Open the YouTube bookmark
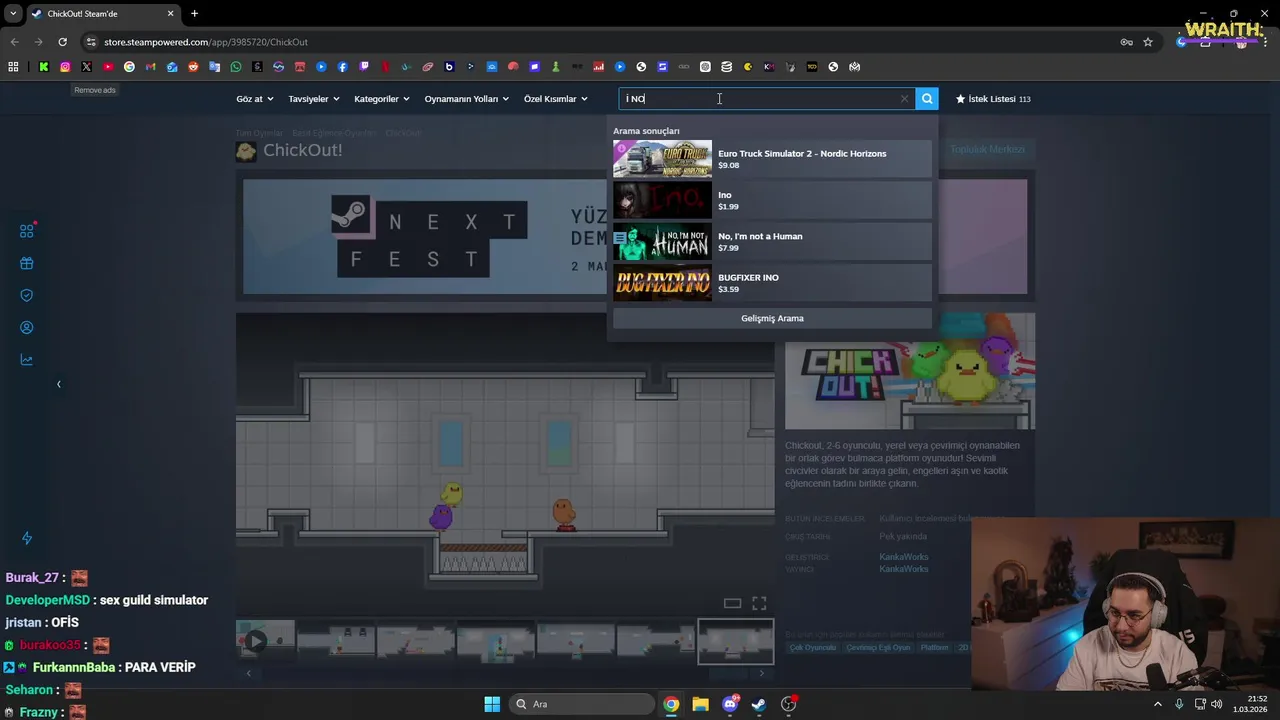The image size is (1280, 720). click(108, 67)
